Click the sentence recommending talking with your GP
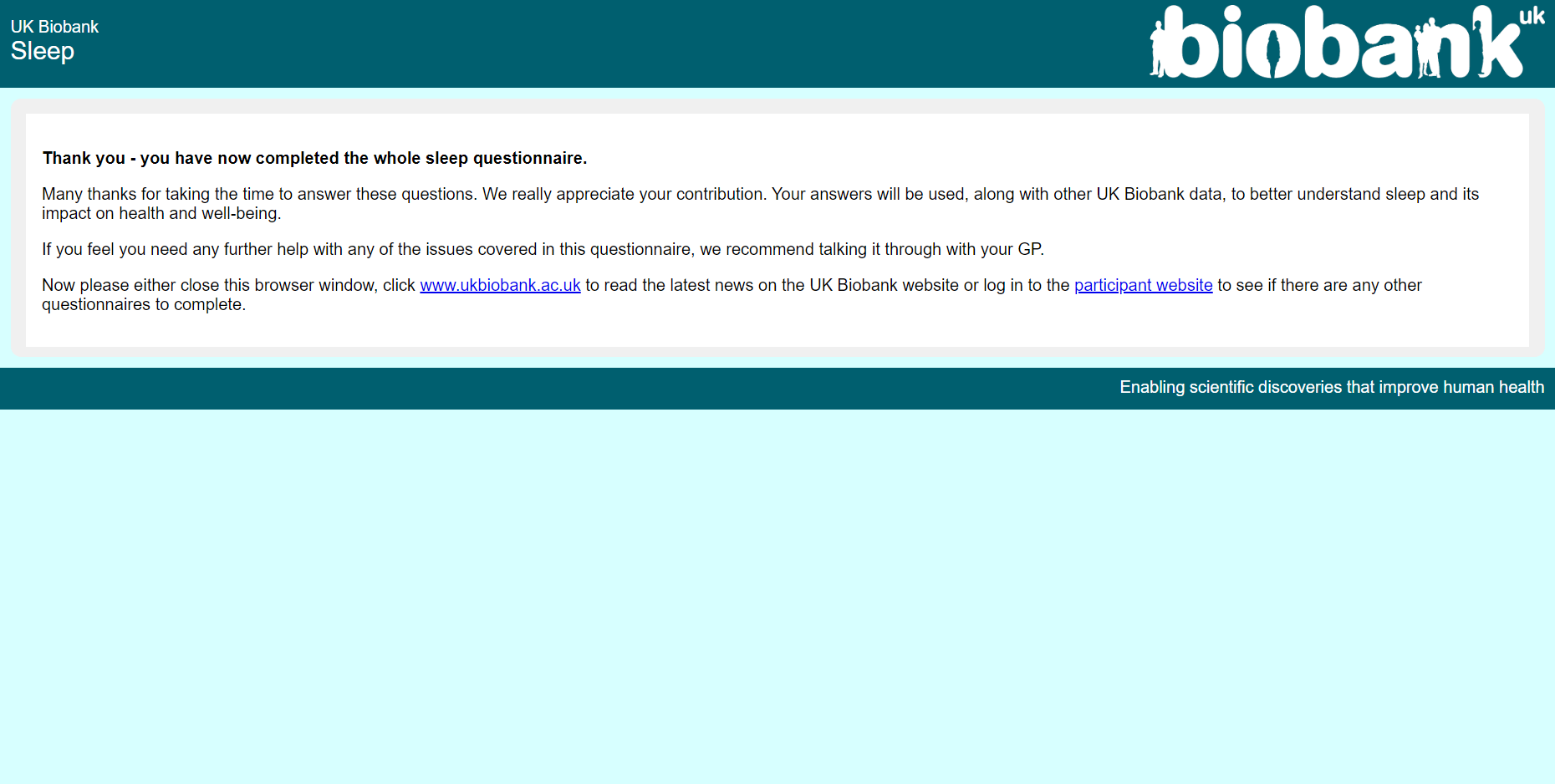1555x784 pixels. coord(543,249)
